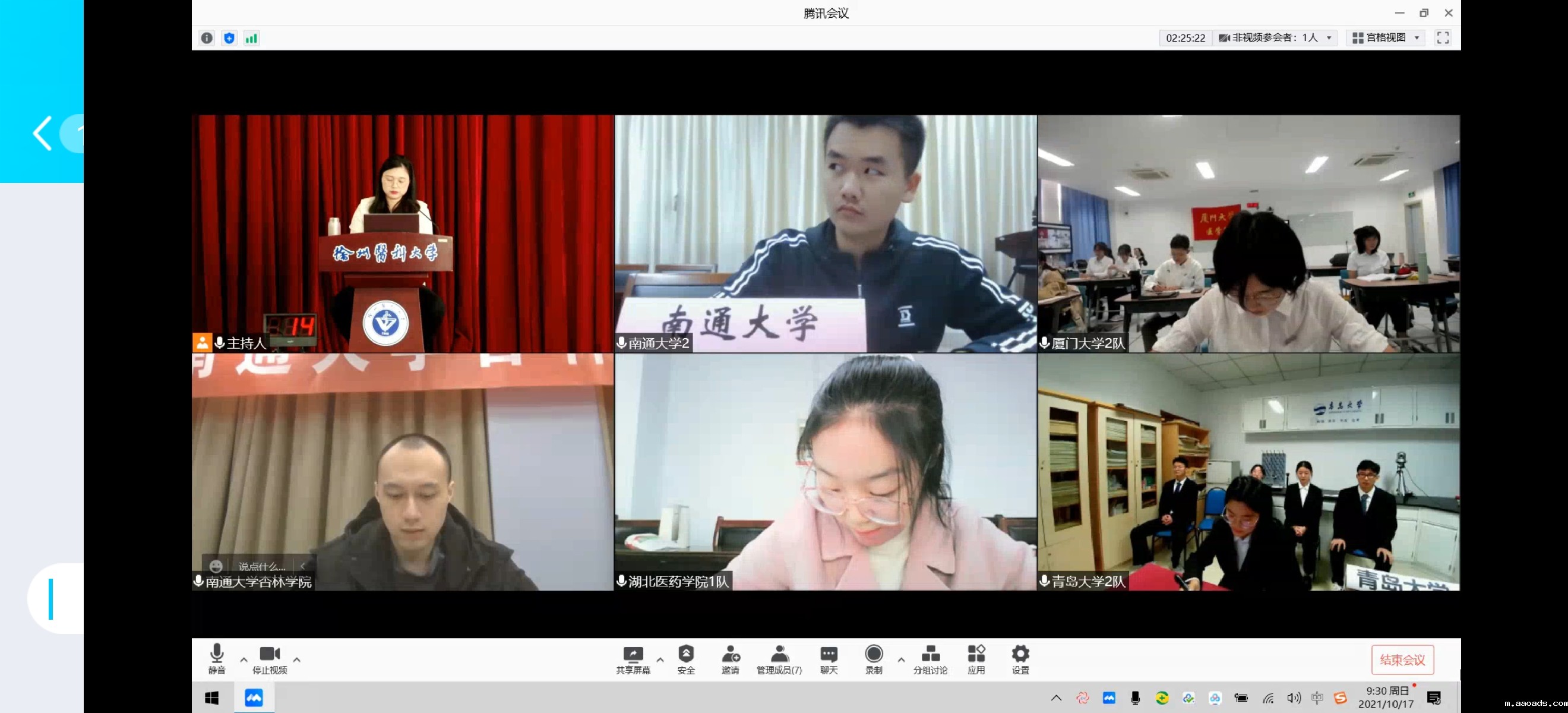This screenshot has height=713, width=1568.
Task: Click the blue security shield icon
Action: [229, 39]
